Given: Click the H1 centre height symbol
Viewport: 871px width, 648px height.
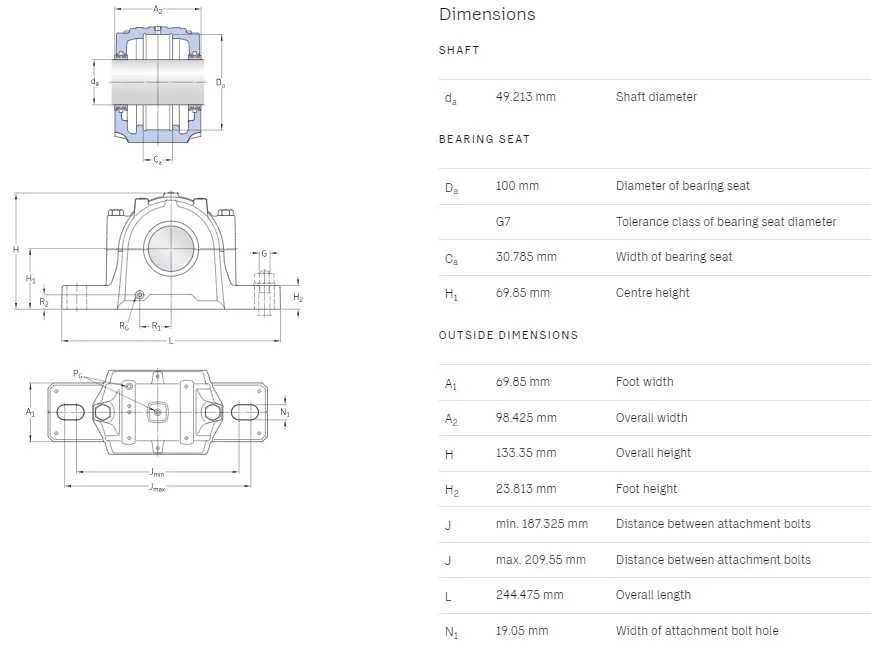Looking at the screenshot, I should pyautogui.click(x=449, y=293).
